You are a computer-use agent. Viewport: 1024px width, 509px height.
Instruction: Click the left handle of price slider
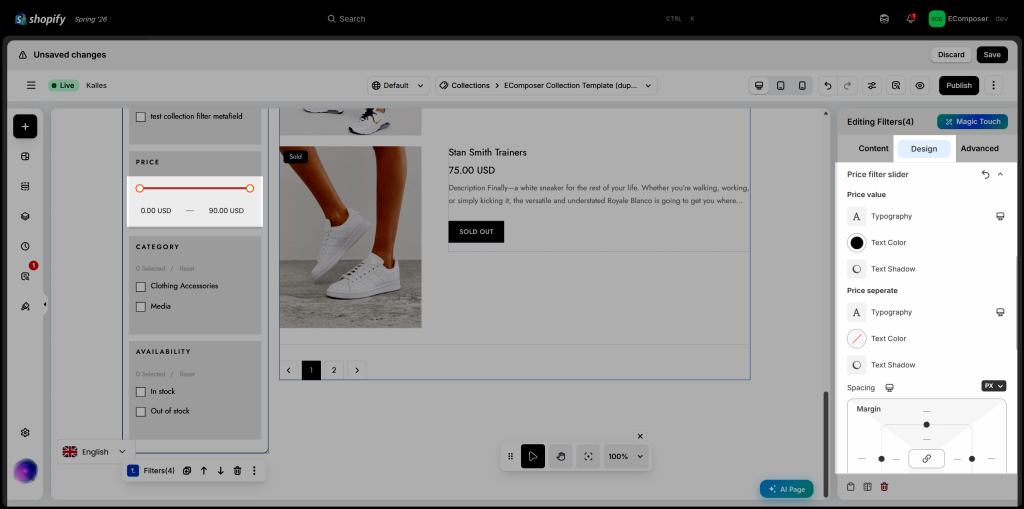(139, 188)
